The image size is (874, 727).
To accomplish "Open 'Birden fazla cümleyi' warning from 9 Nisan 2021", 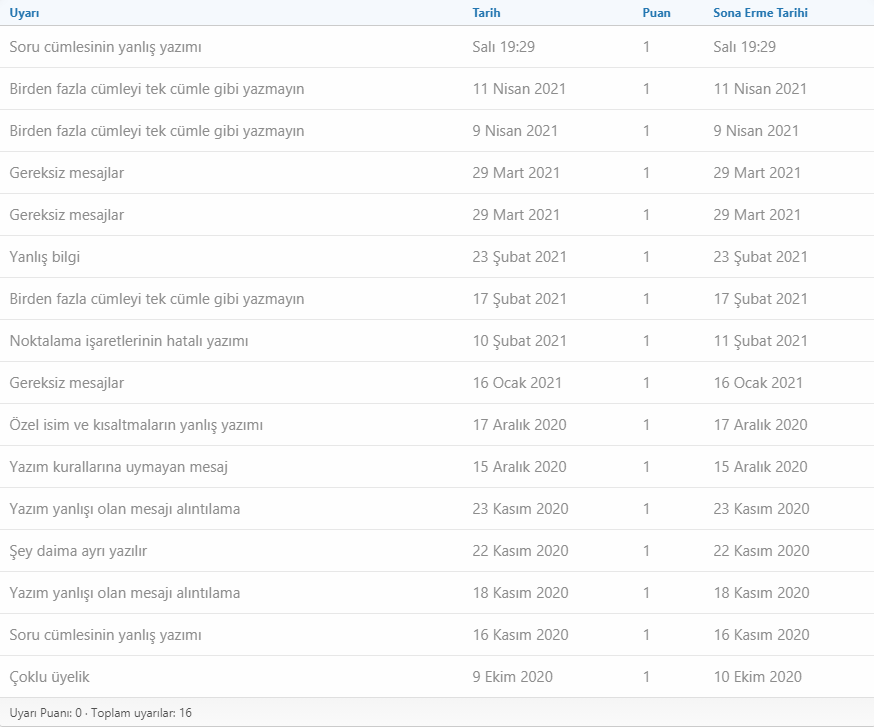I will pos(157,131).
